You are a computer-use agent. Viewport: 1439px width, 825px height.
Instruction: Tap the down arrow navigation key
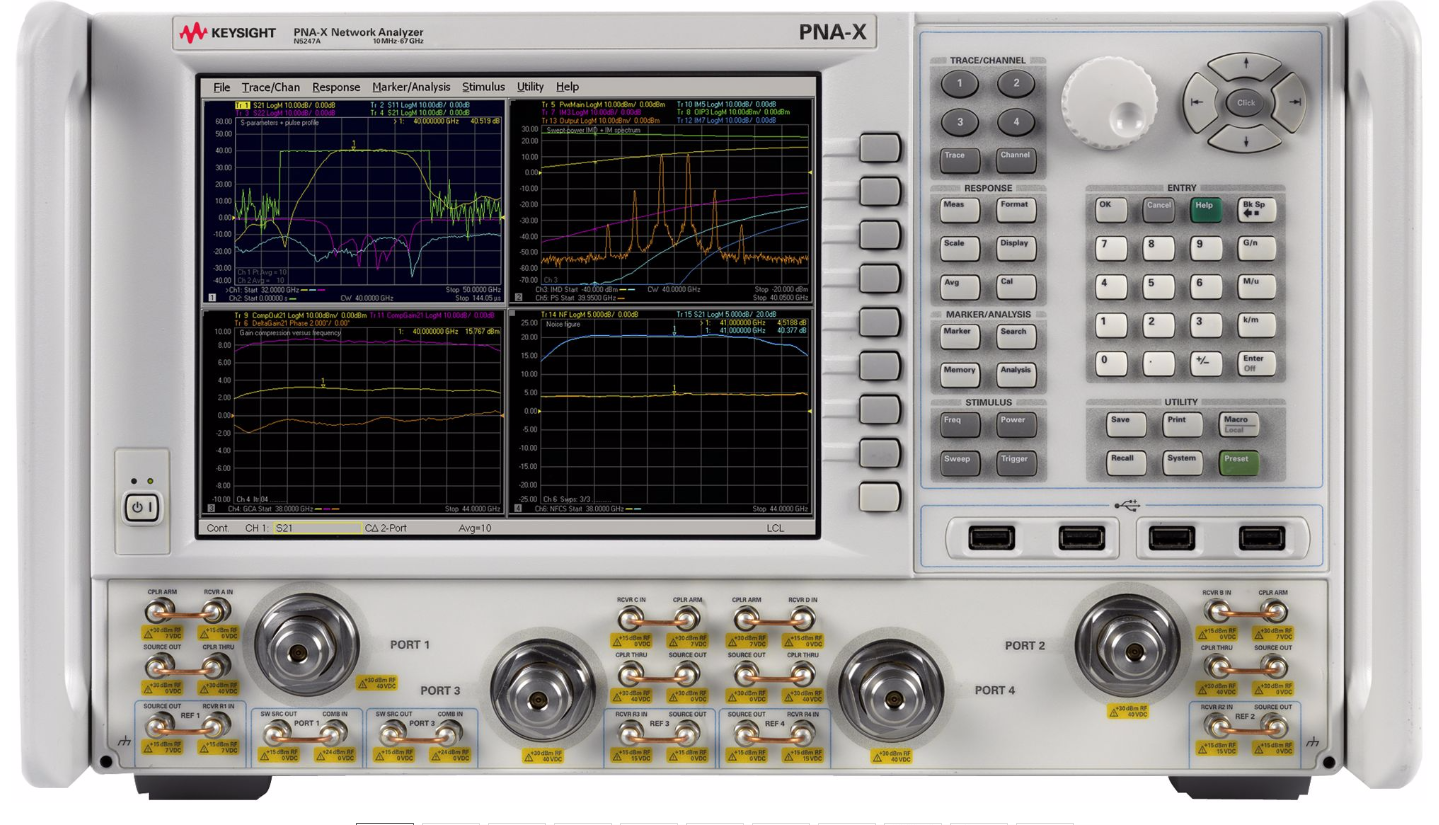1246,139
